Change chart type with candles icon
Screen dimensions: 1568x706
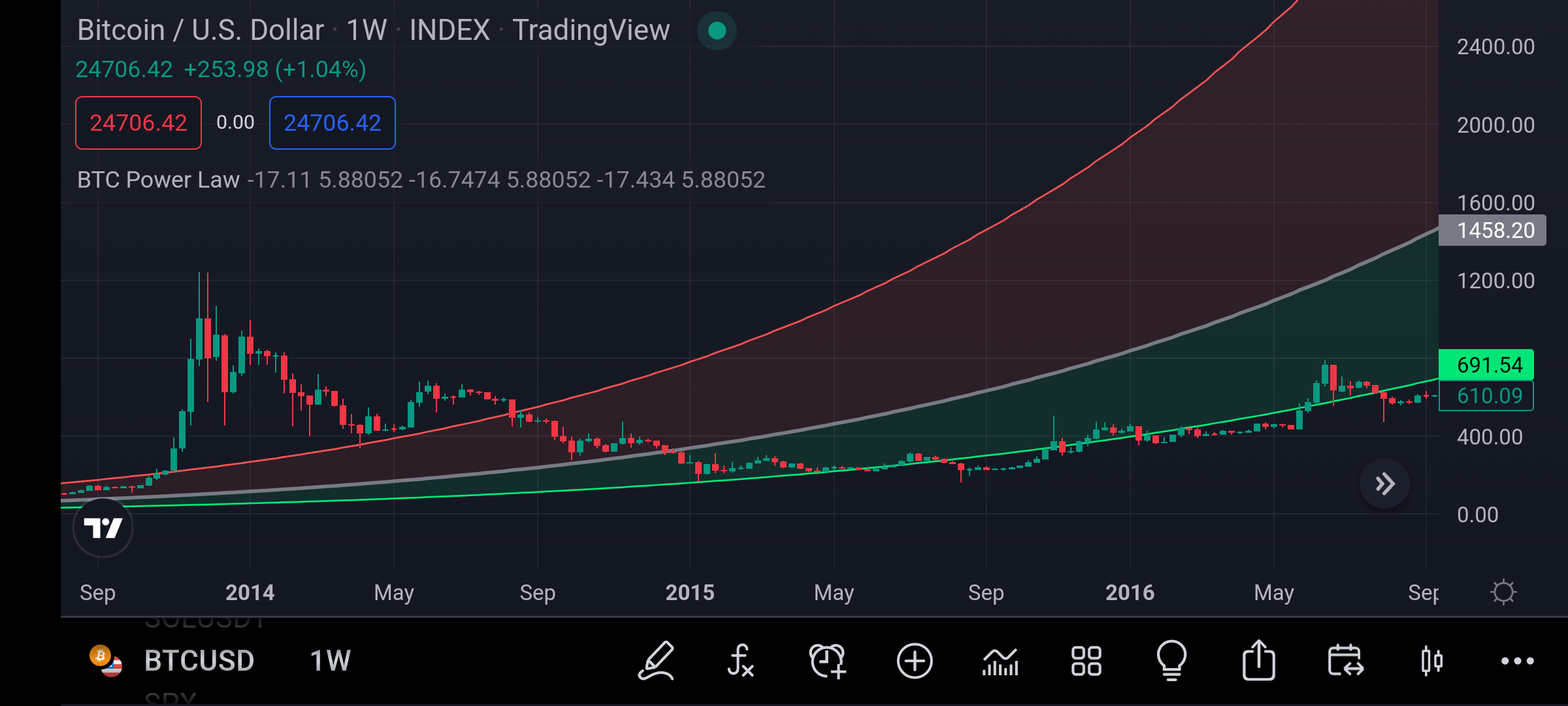pyautogui.click(x=1431, y=661)
